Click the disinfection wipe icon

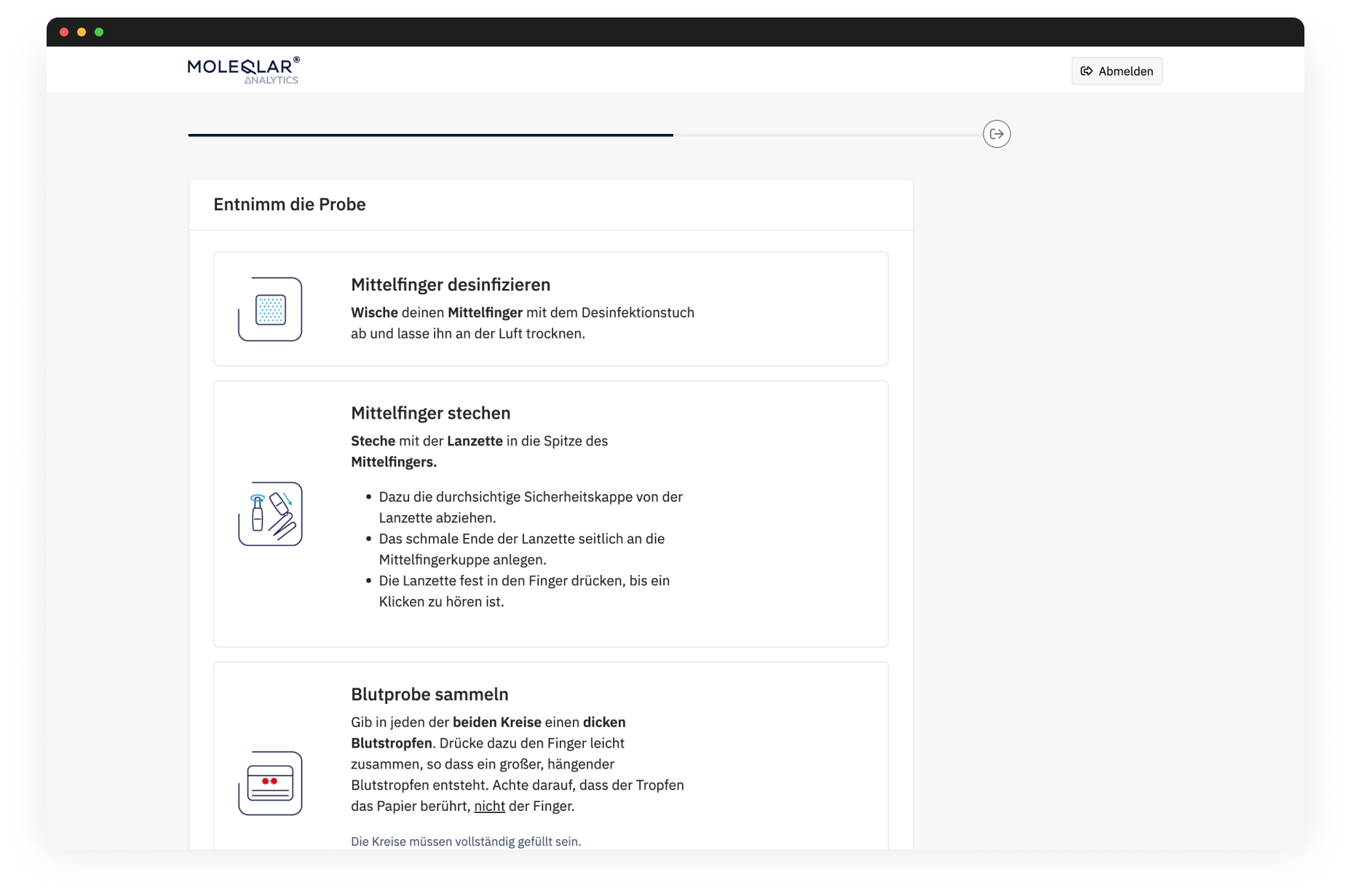coord(270,309)
